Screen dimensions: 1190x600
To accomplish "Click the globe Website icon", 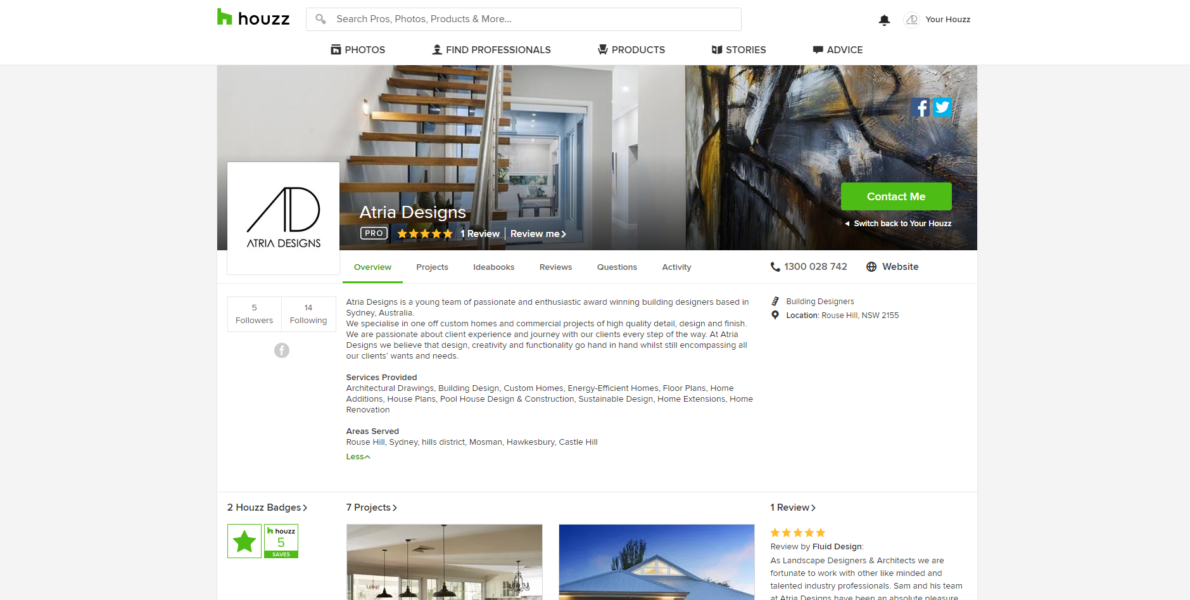I will pos(871,267).
